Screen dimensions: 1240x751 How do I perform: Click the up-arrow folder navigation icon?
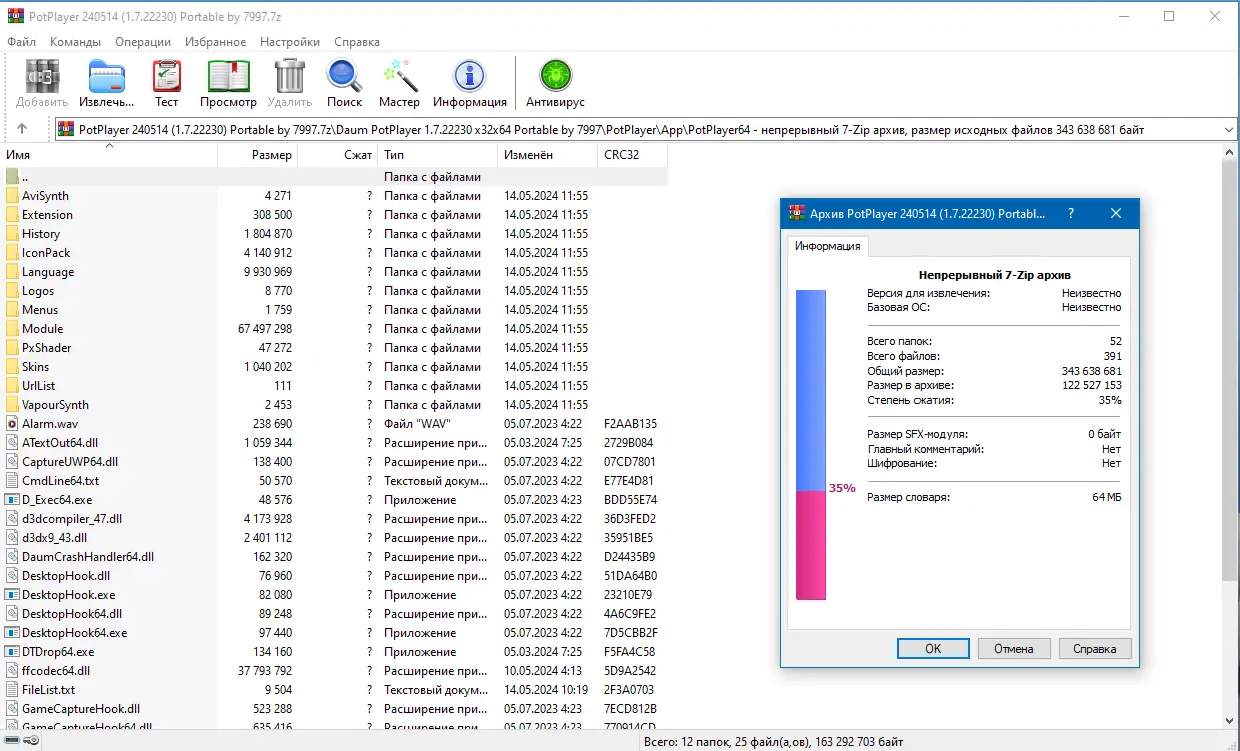[x=22, y=128]
